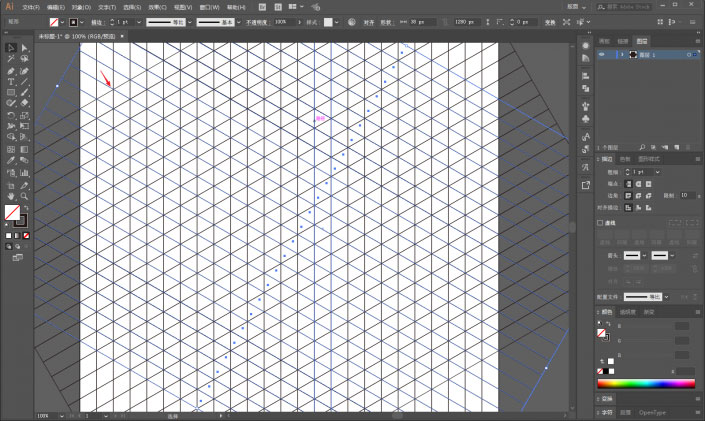Select the Artboard tool

11,185
